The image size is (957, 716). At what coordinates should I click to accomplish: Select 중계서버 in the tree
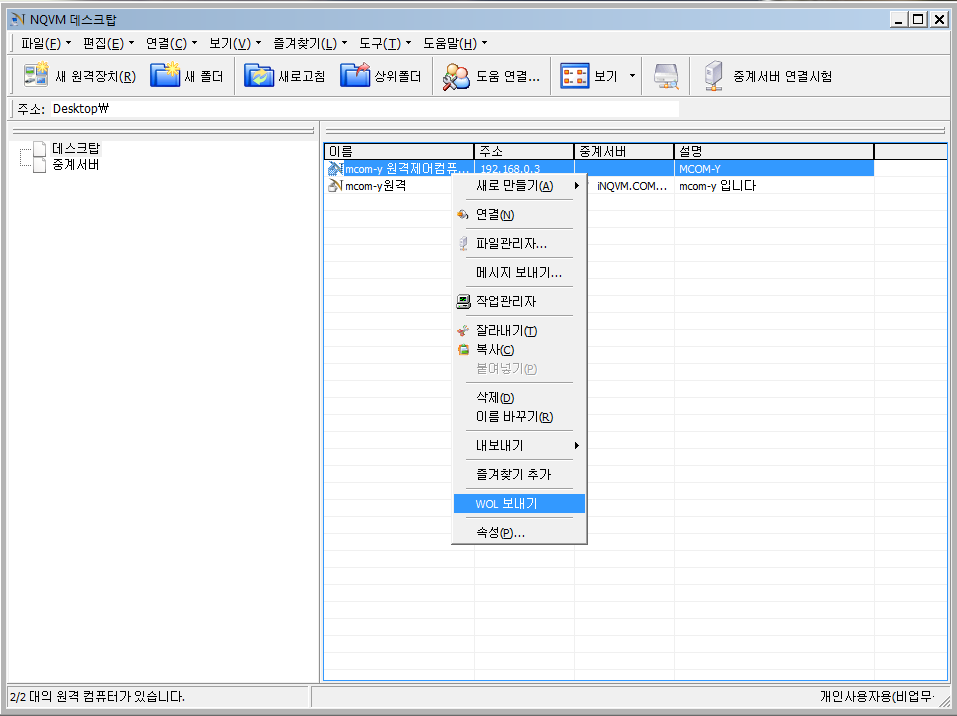point(76,165)
